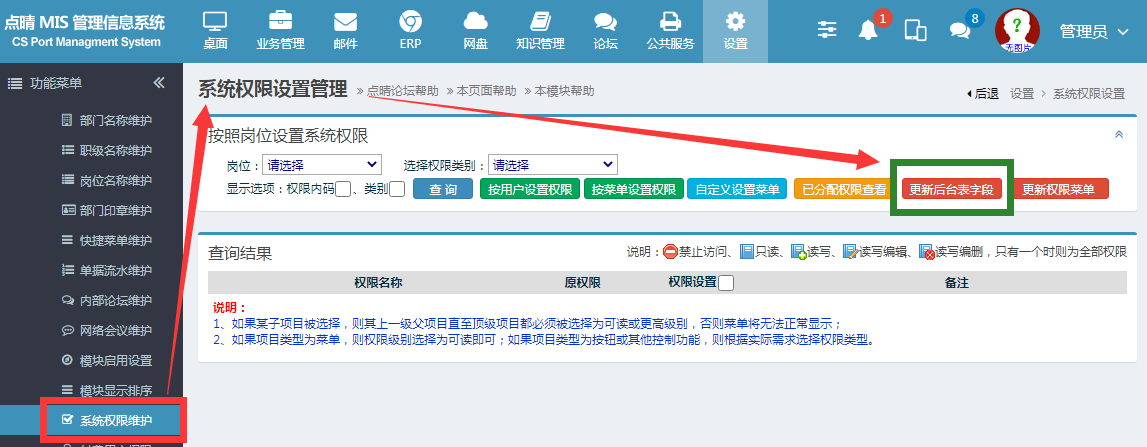Image resolution: width=1147 pixels, height=447 pixels.
Task: Open the 选择权限类别 dropdown
Action: point(553,165)
